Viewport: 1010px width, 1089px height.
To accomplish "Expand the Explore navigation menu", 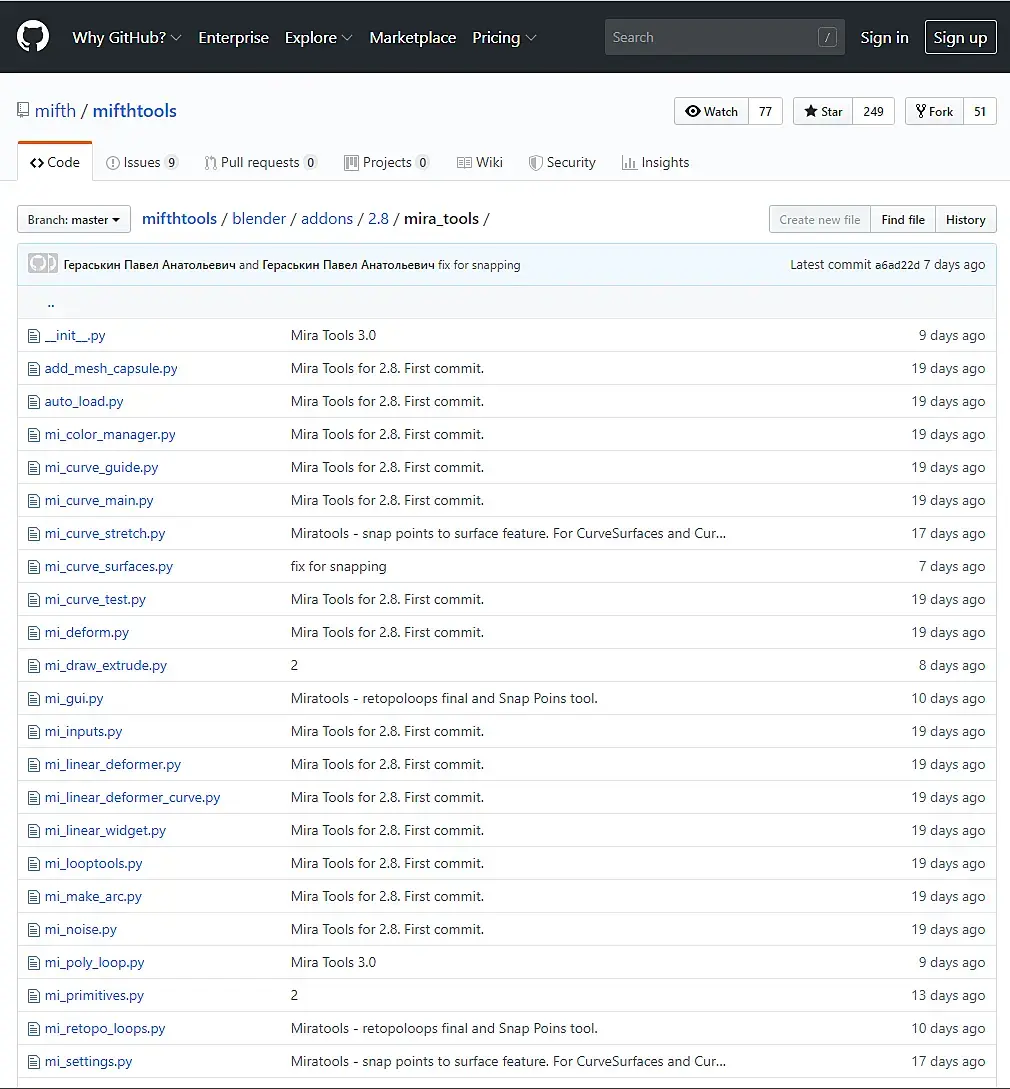I will [x=318, y=38].
